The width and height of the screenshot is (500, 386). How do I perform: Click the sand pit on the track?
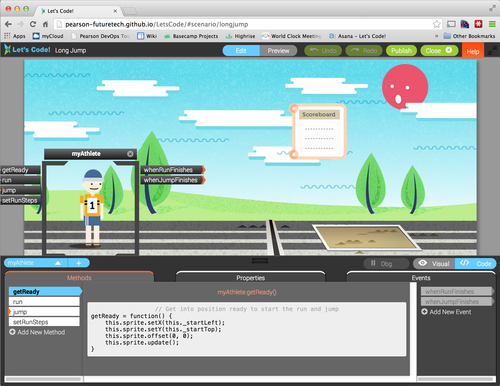coord(367,238)
